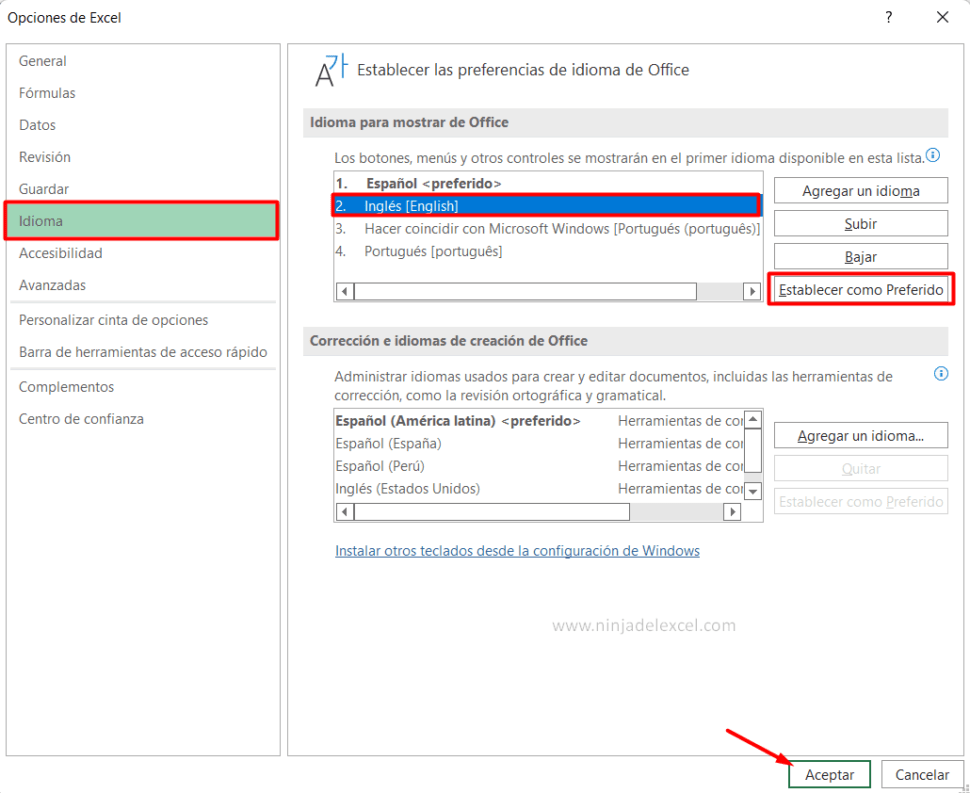Screen dimensions: 970x793
Task: Confirm changes with the Aceptar button
Action: tap(829, 774)
